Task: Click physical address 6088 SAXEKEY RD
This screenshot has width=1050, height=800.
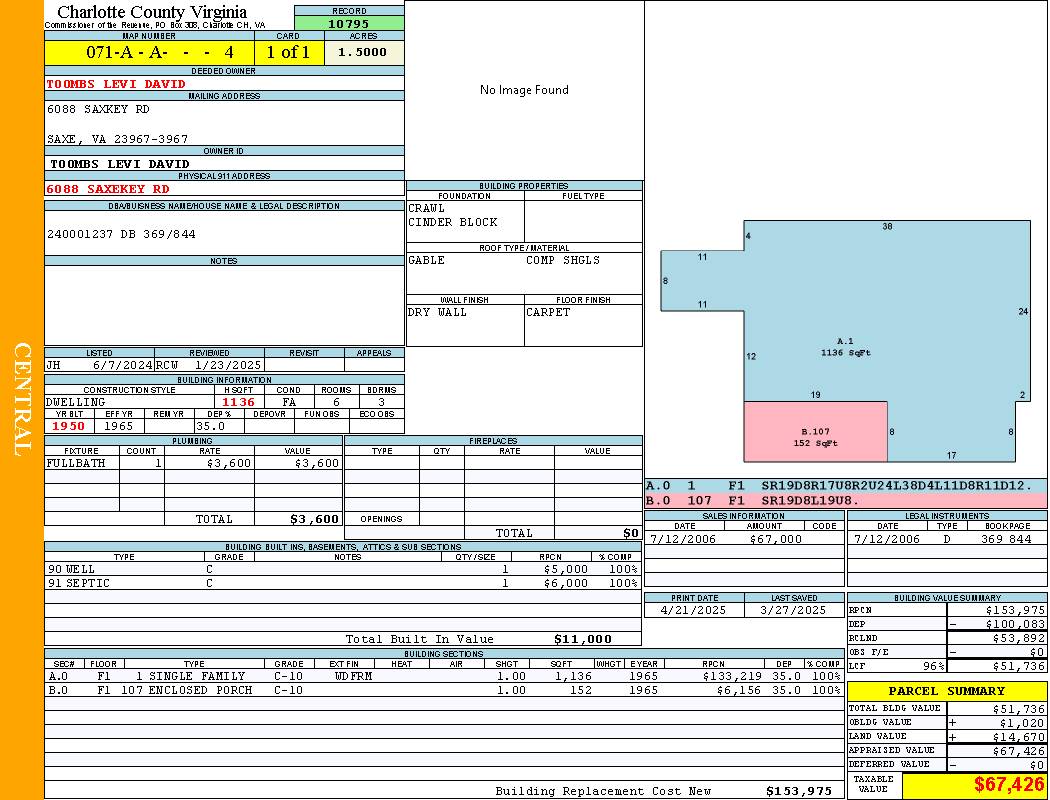Action: (108, 189)
